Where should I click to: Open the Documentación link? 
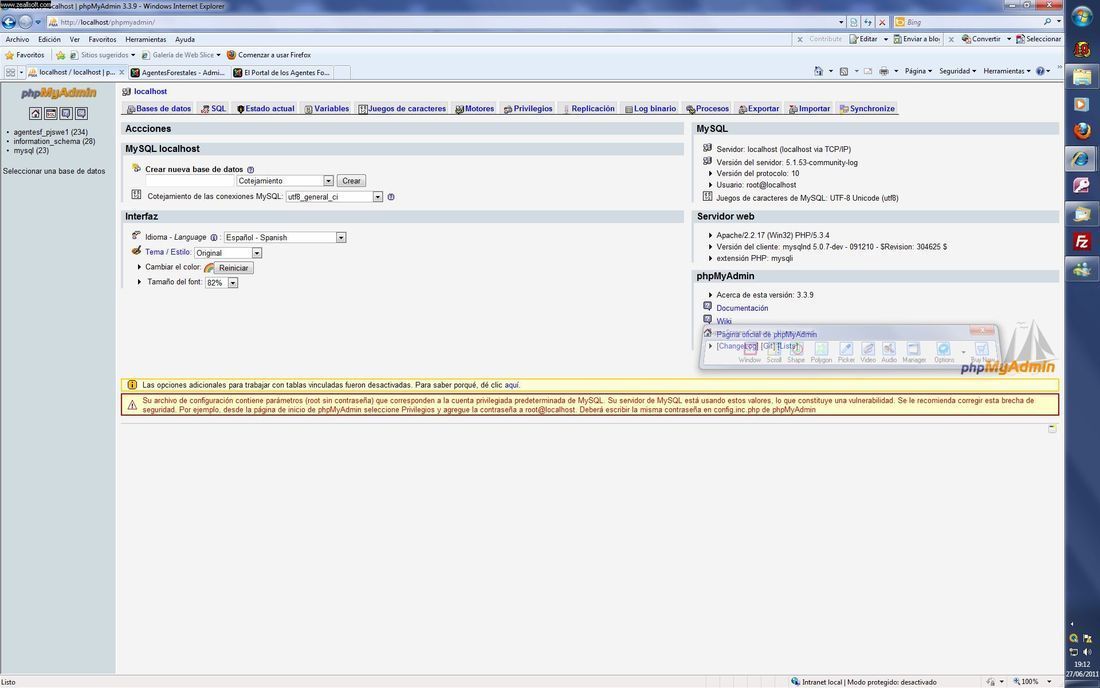coord(742,309)
